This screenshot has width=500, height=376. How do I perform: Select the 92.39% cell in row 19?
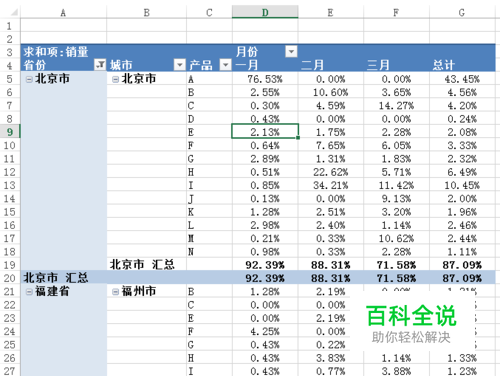tap(265, 265)
